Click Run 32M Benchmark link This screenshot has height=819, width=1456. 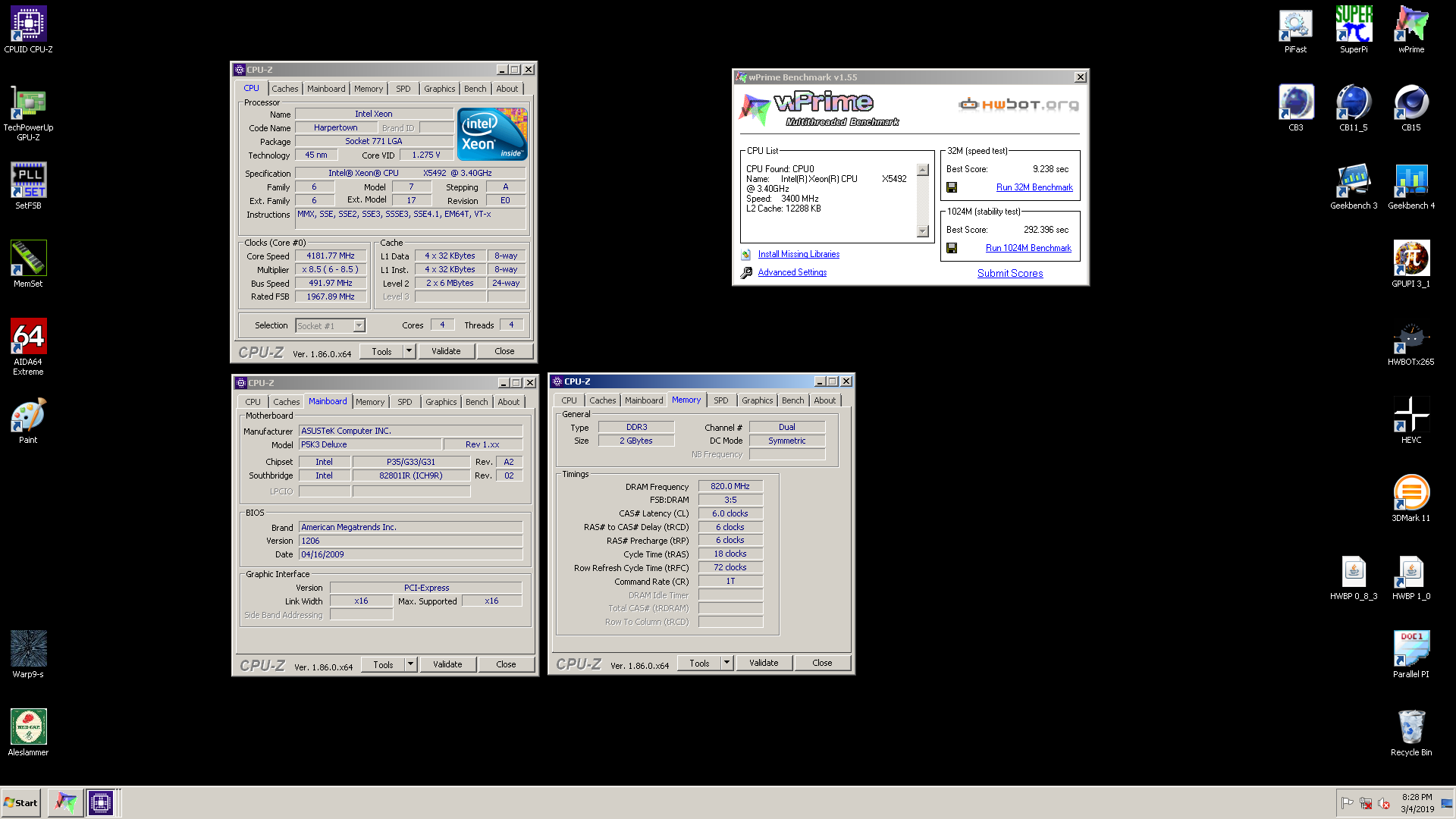1034,187
